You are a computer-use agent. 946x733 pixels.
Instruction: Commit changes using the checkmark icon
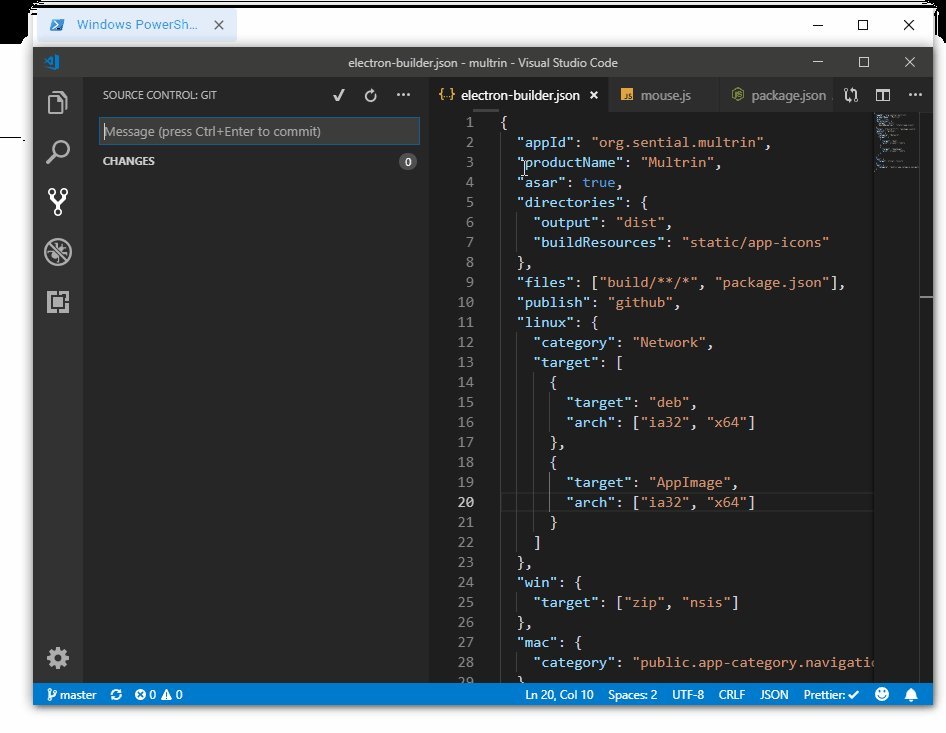click(339, 95)
